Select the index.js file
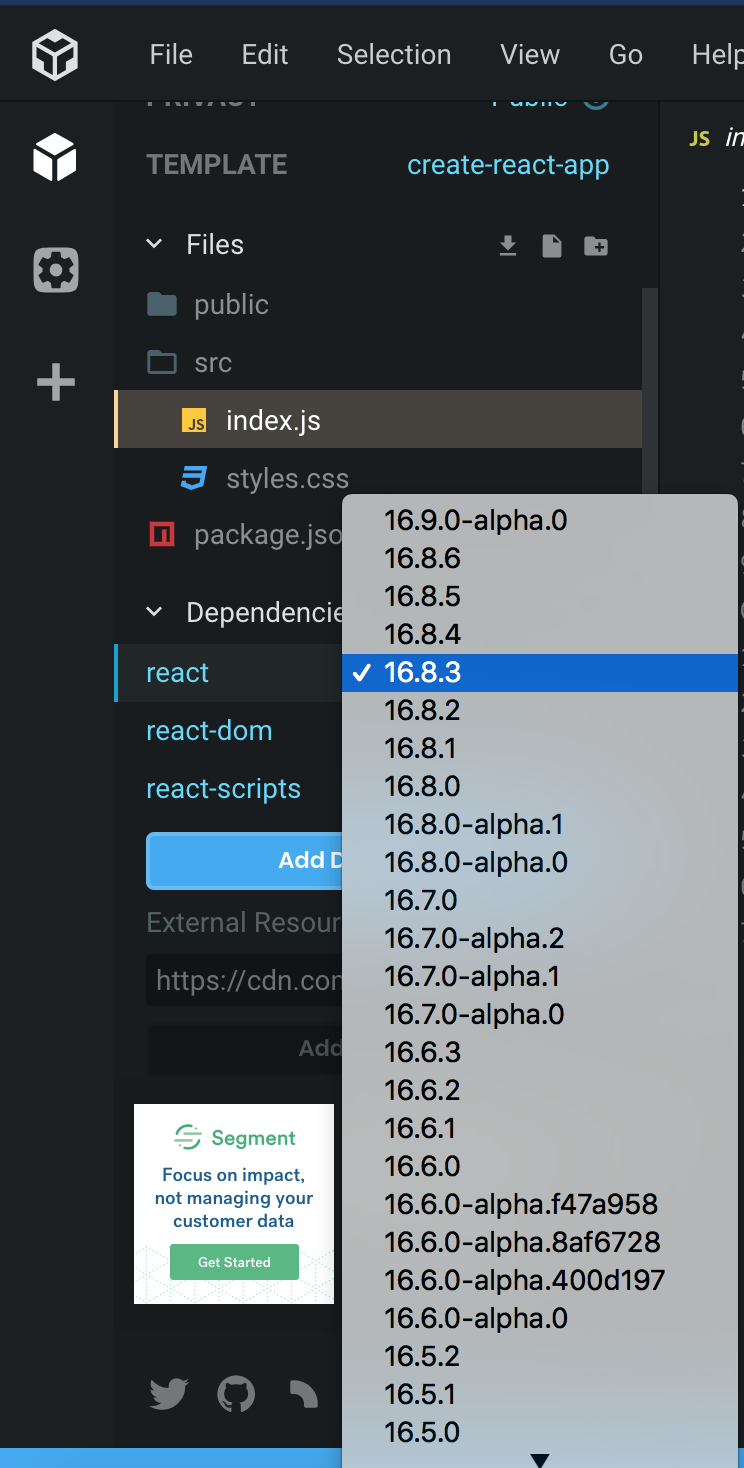 pos(379,420)
